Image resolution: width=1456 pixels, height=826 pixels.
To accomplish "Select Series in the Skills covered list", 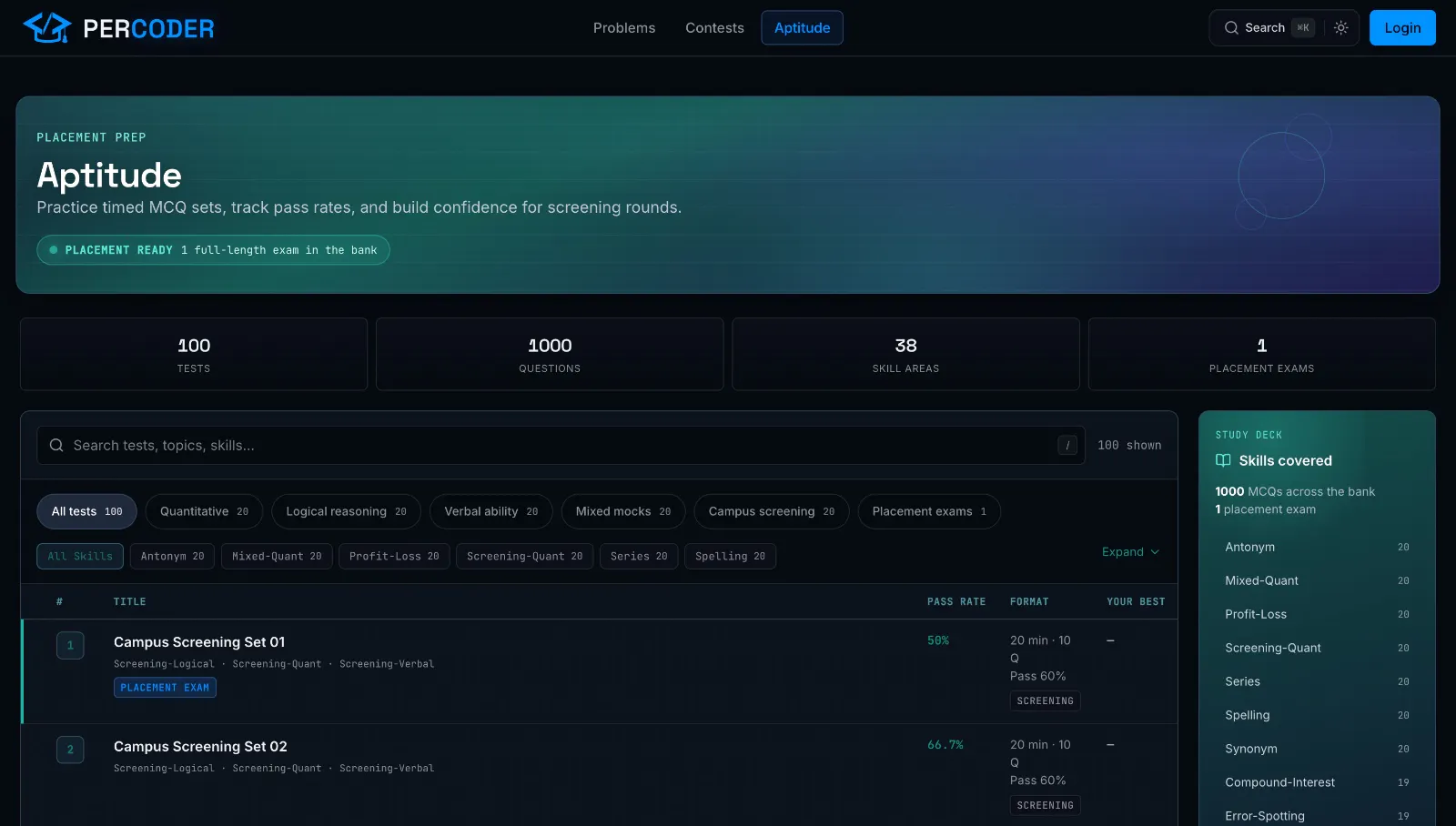I will pos(1317,682).
